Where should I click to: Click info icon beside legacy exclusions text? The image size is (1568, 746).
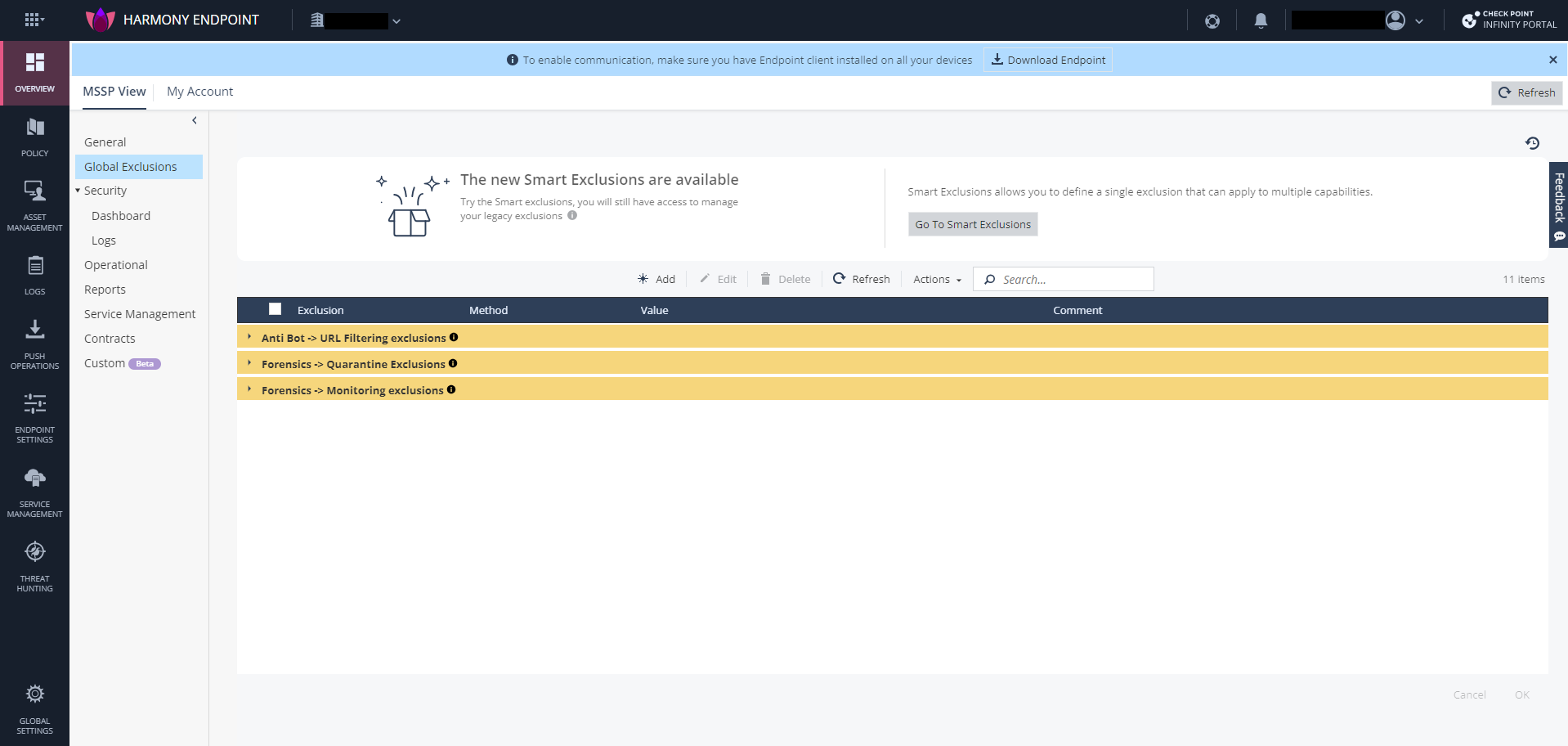572,216
